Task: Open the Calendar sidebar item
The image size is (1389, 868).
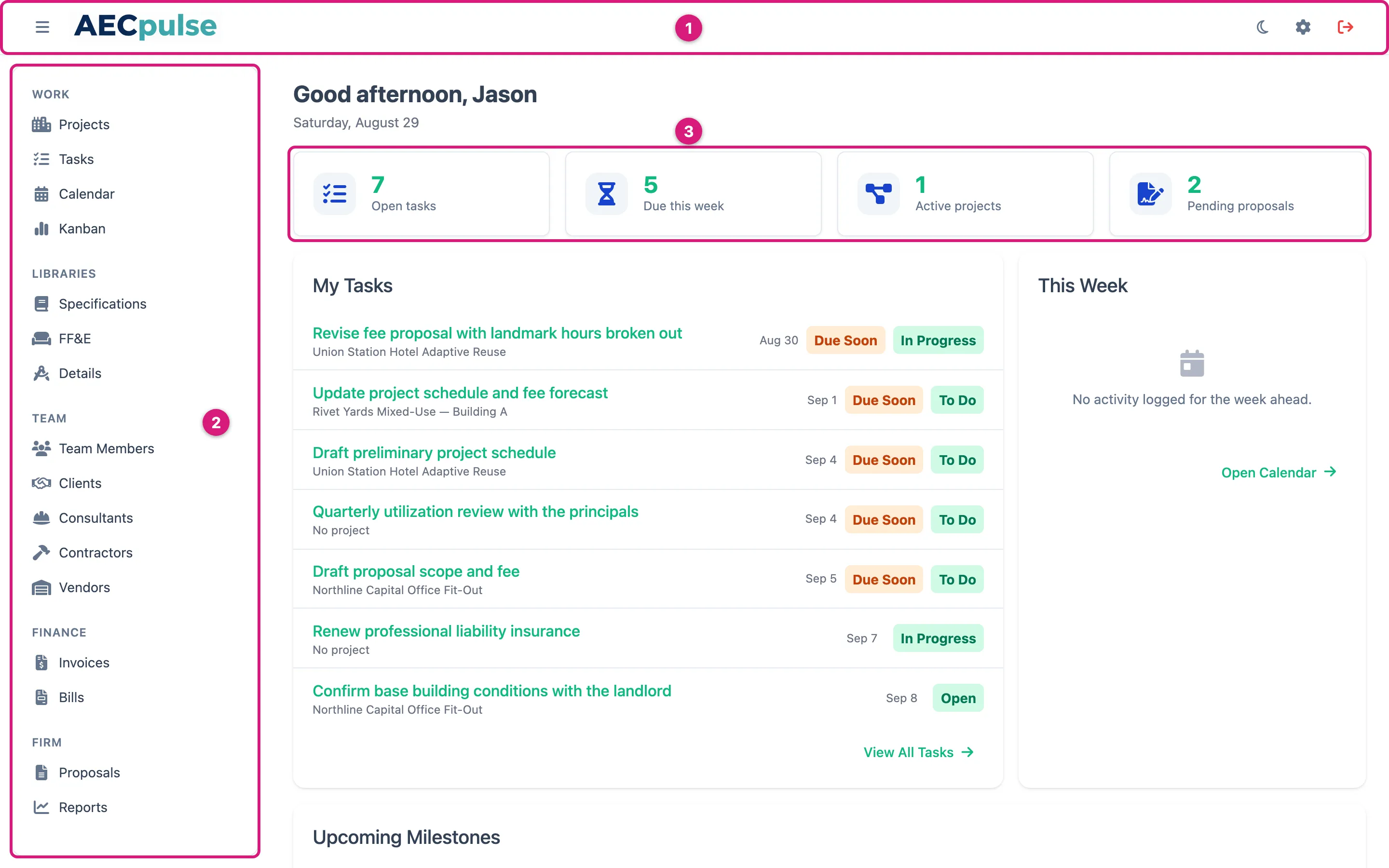Action: [73, 194]
